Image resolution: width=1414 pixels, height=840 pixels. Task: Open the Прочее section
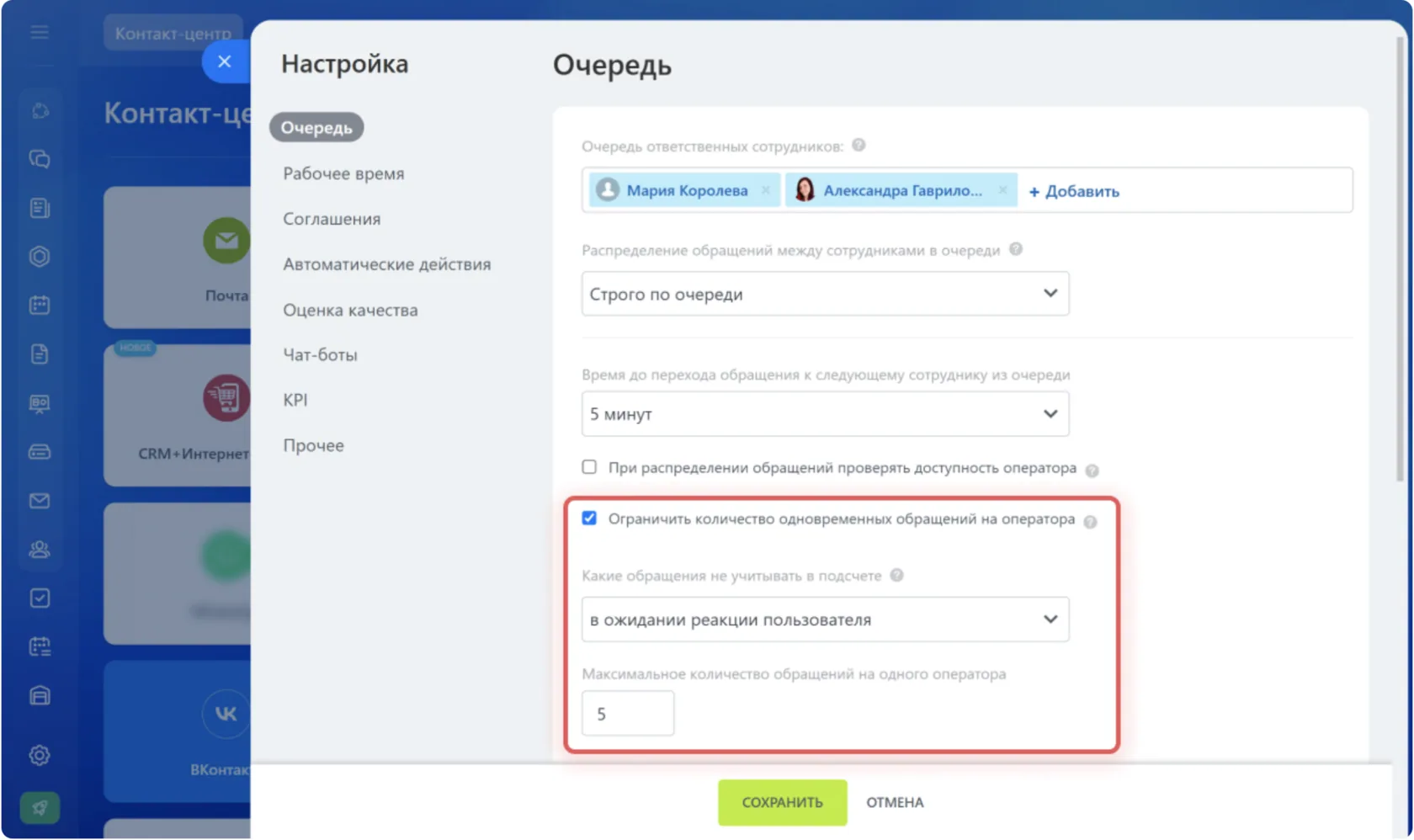[x=313, y=445]
